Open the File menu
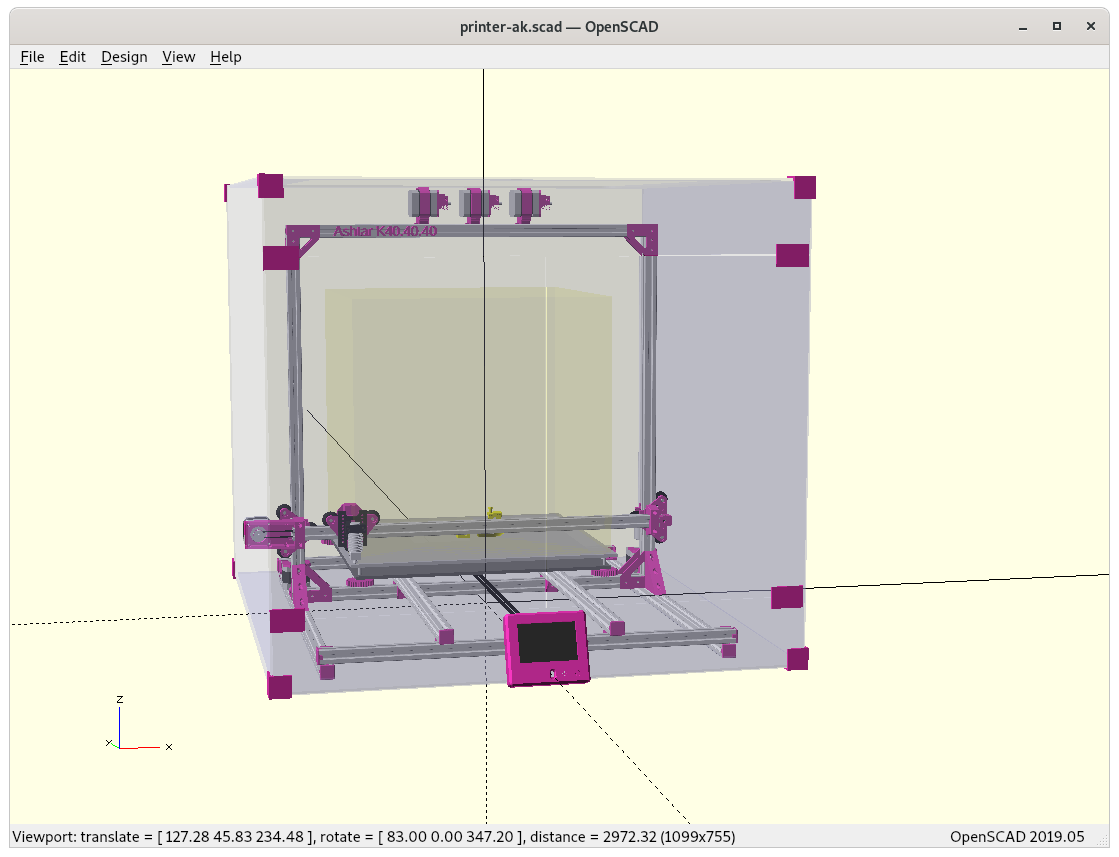Screen dimensions: 1119x857 pyautogui.click(x=32, y=57)
